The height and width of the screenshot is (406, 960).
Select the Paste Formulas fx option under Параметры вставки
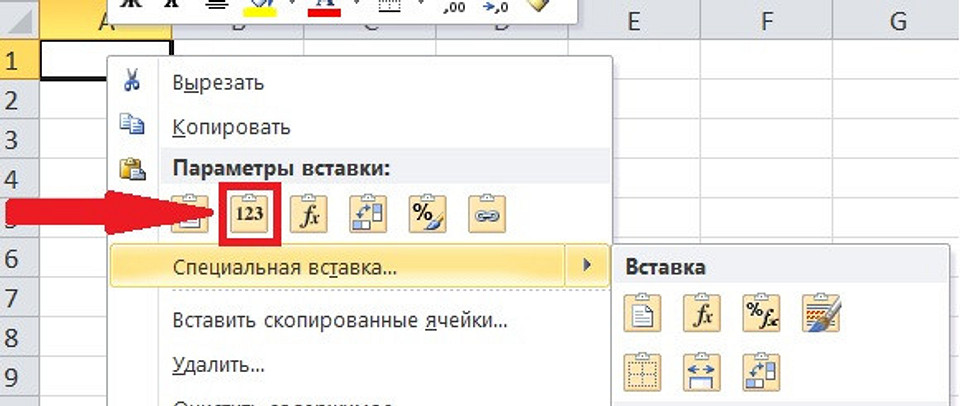(309, 214)
